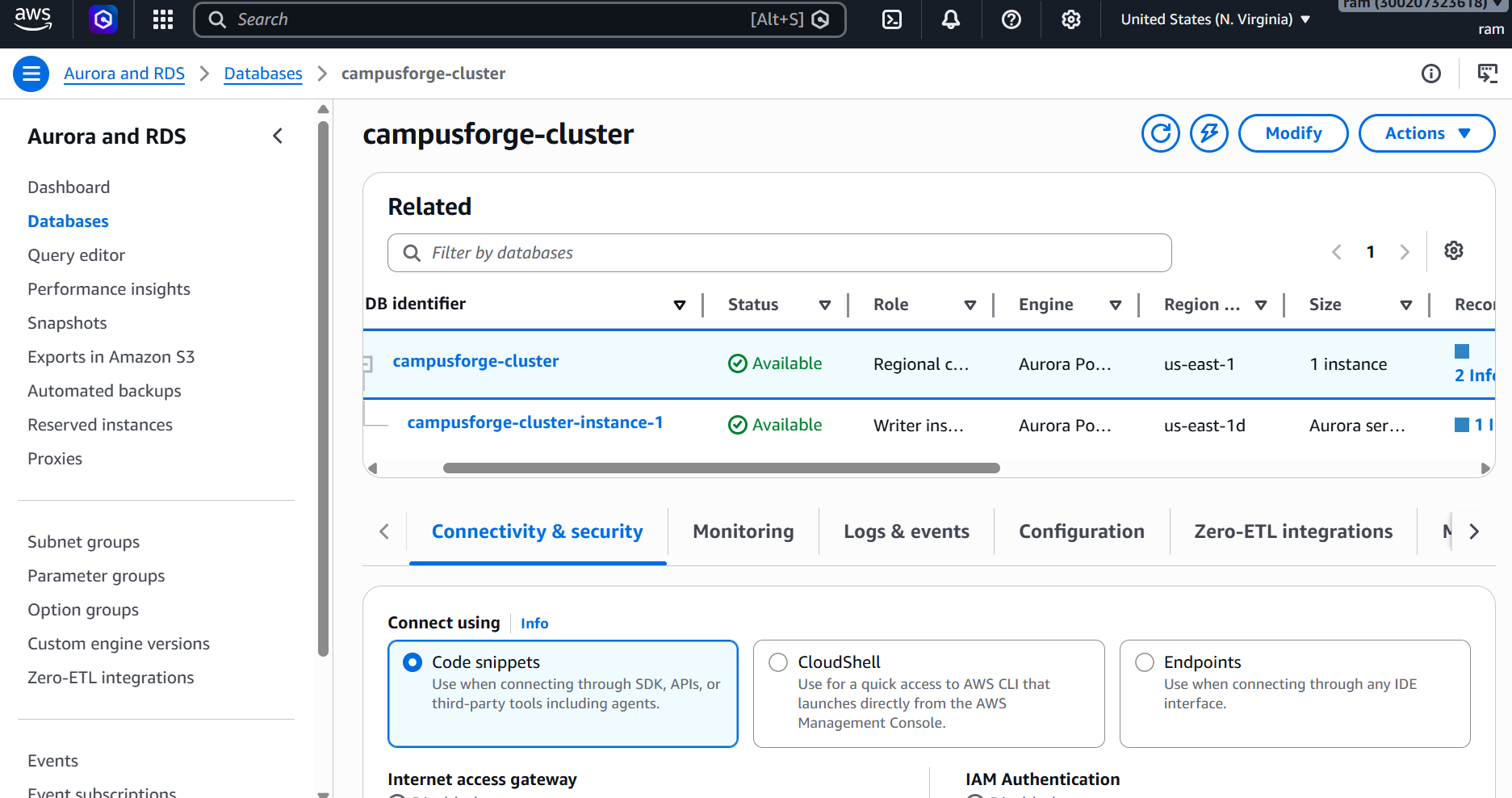Click the lightning bolt icon beside Modify

click(1209, 133)
